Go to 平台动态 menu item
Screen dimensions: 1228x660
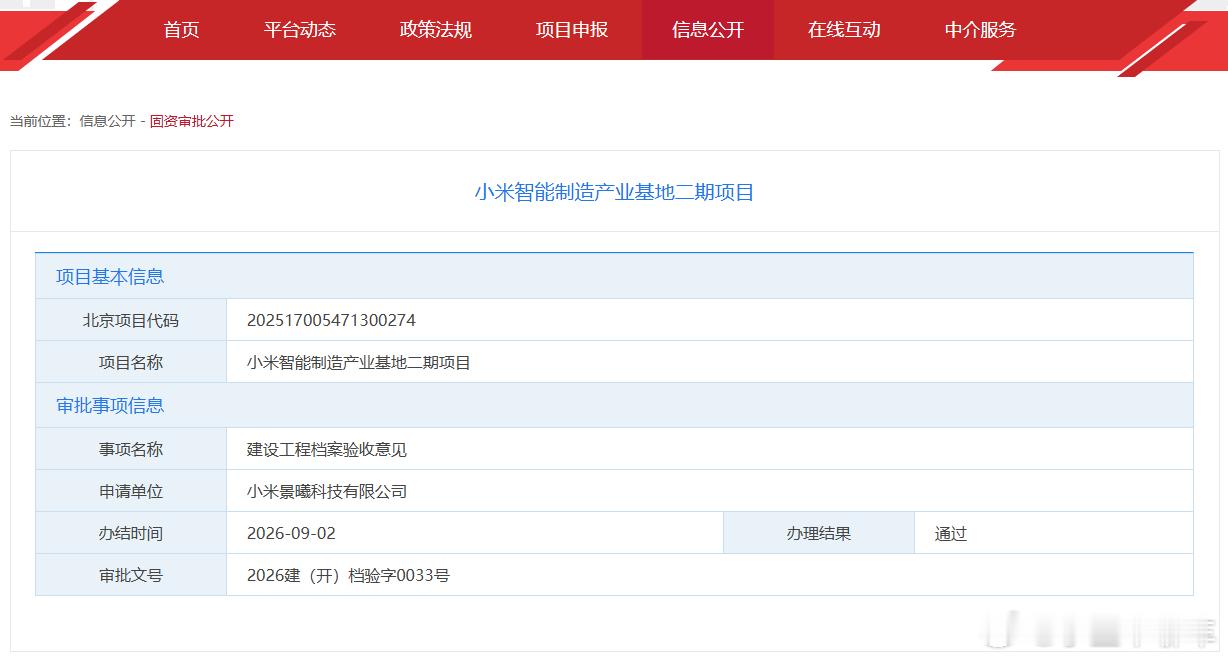[300, 30]
